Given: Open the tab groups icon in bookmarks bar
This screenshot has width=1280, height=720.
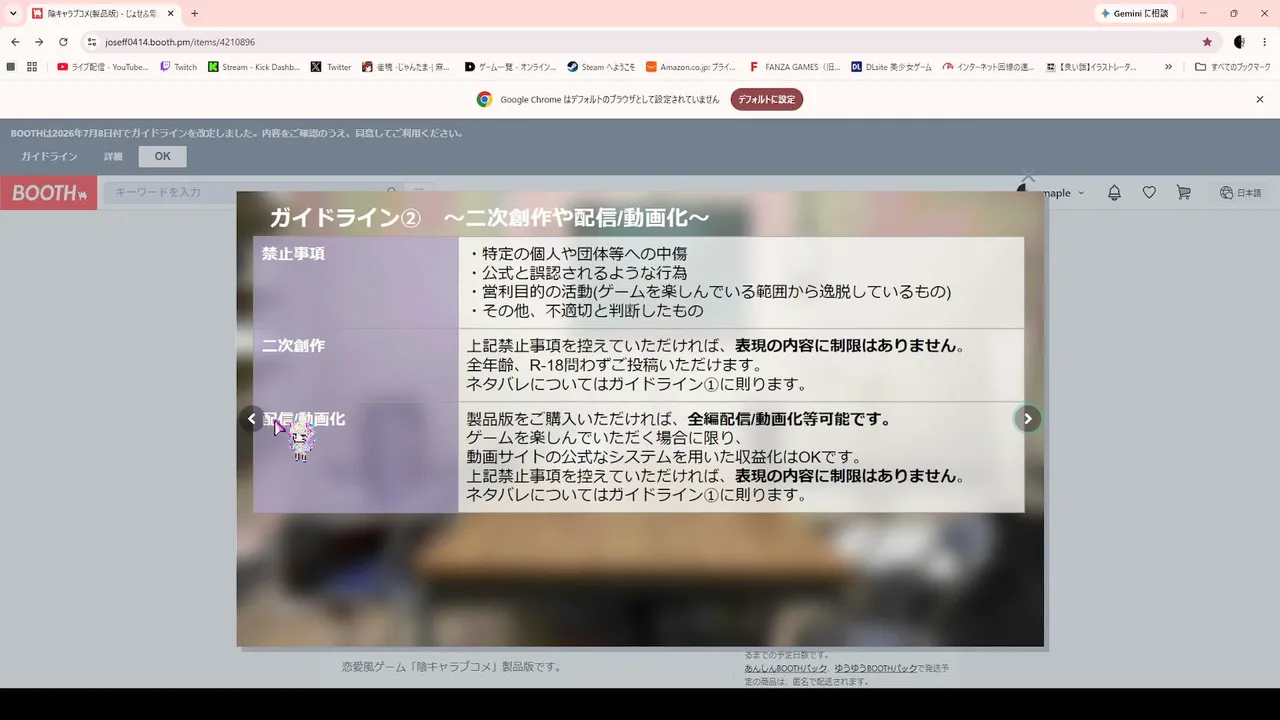Looking at the screenshot, I should coord(11,67).
